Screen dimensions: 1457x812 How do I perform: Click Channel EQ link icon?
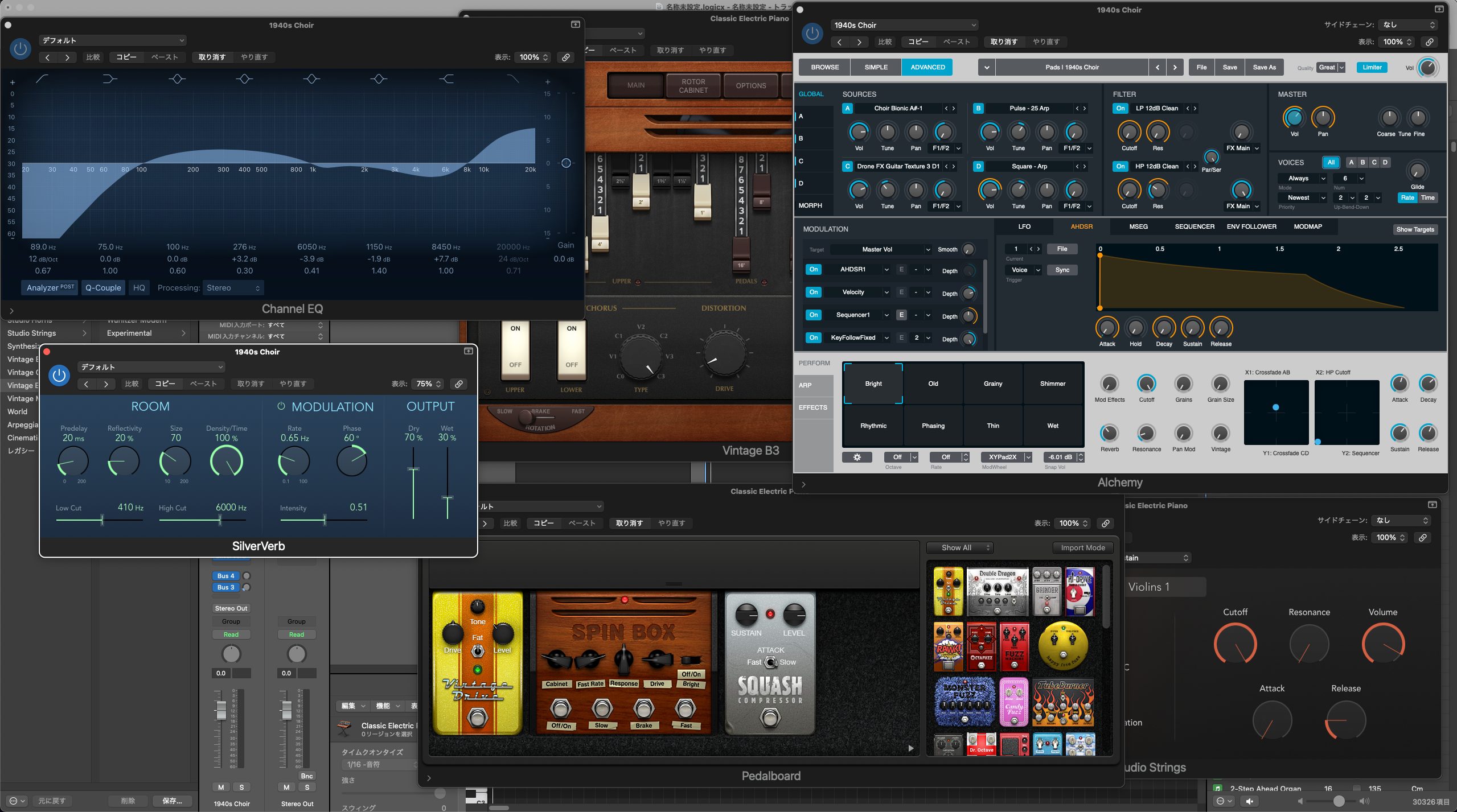565,57
